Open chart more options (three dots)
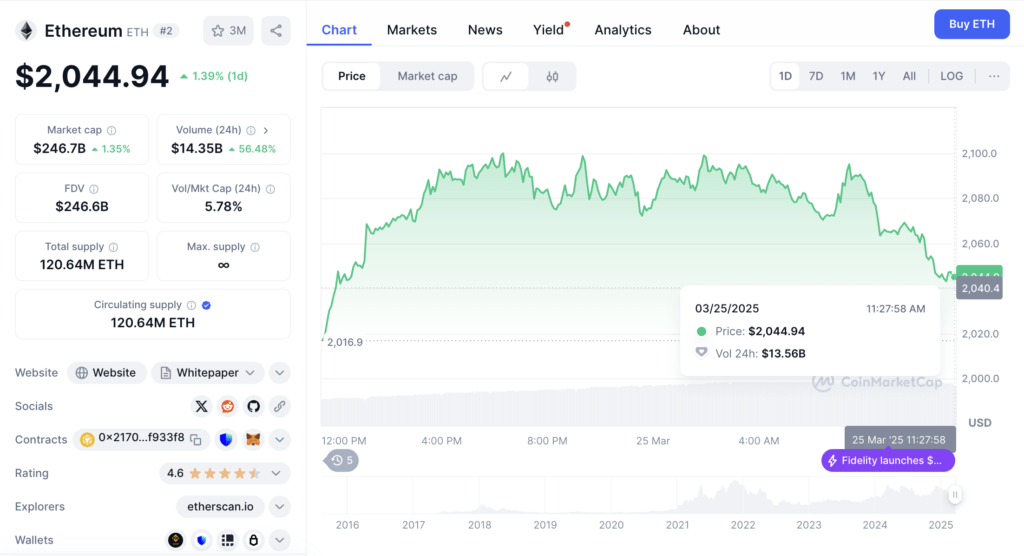1024x556 pixels. (x=994, y=76)
